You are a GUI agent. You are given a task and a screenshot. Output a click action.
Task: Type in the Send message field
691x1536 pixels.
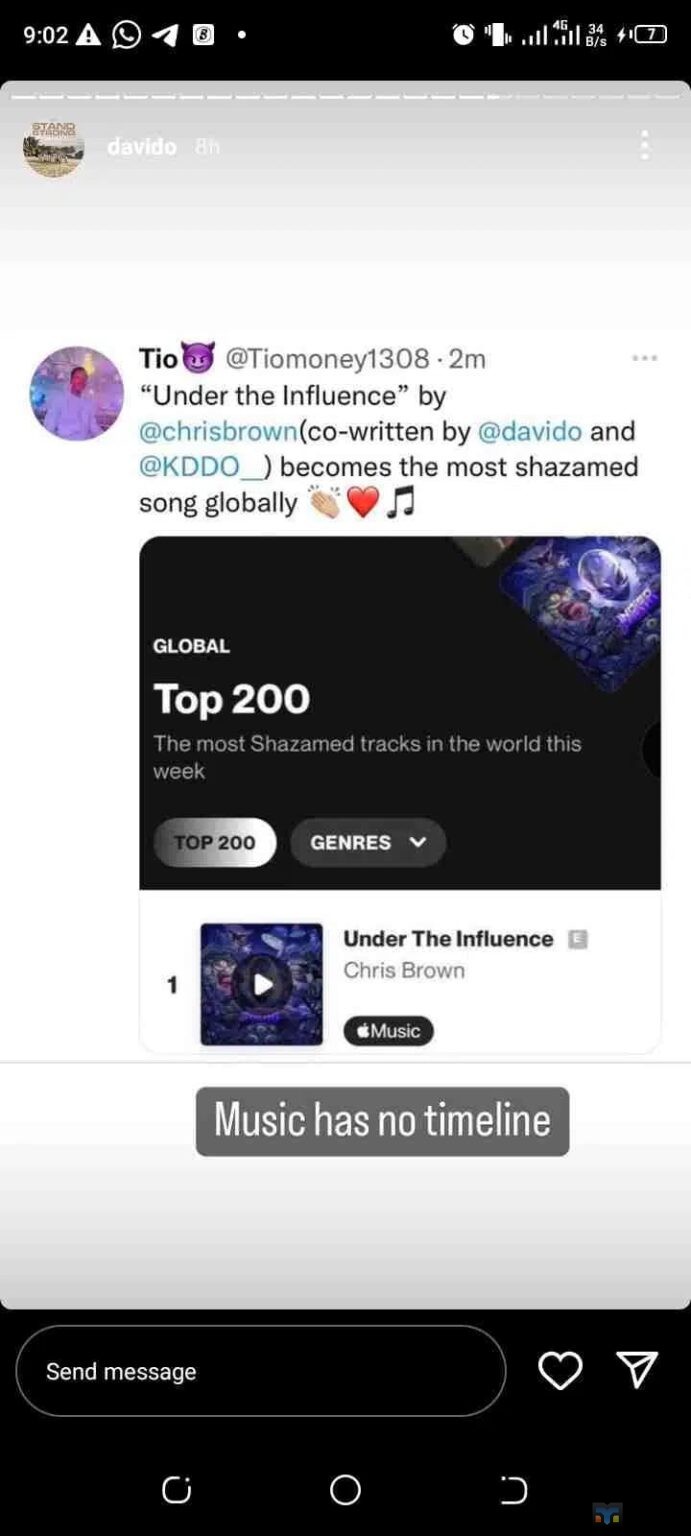260,1371
